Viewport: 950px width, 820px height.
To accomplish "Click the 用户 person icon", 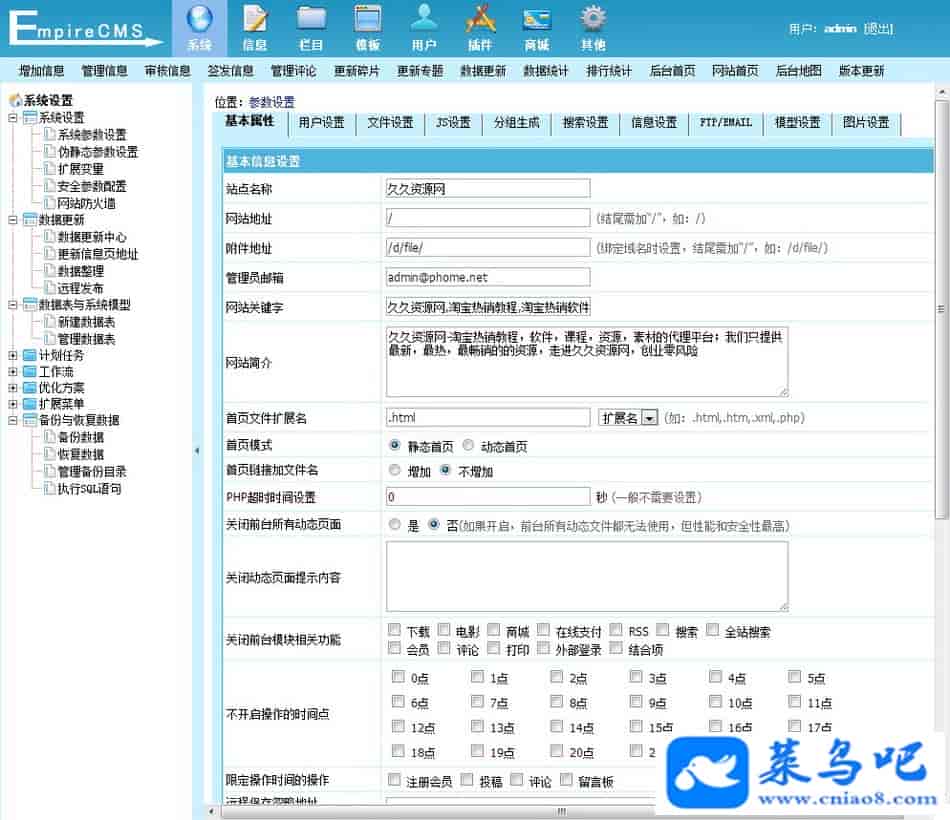I will tap(424, 20).
